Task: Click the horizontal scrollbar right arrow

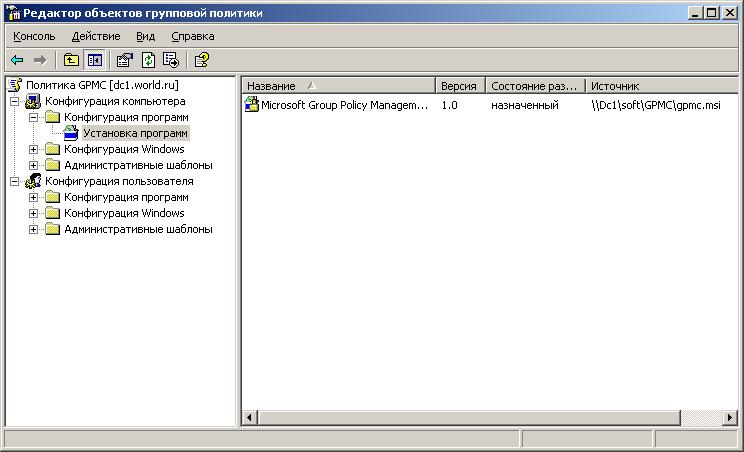Action: click(730, 418)
